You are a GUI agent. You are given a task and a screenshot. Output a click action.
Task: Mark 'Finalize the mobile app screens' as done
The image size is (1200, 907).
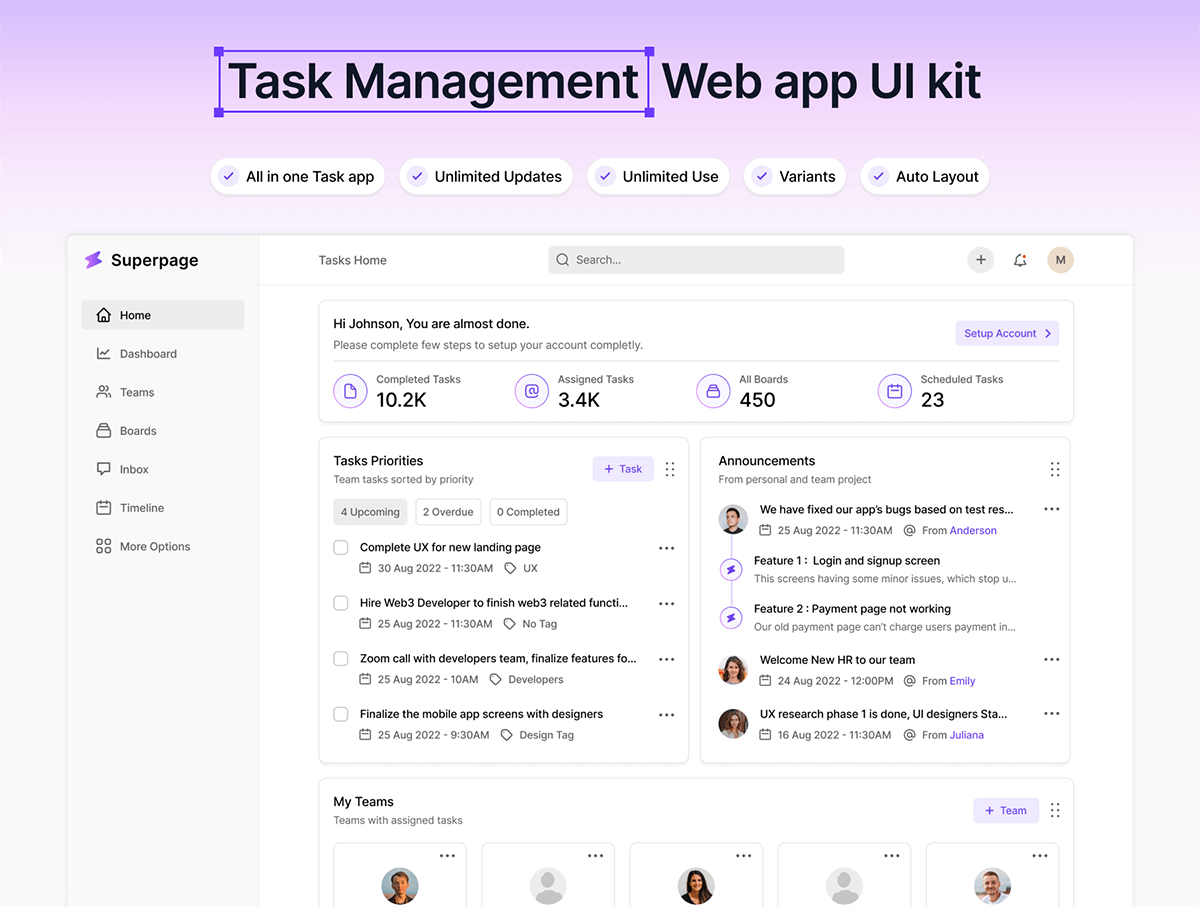point(341,714)
